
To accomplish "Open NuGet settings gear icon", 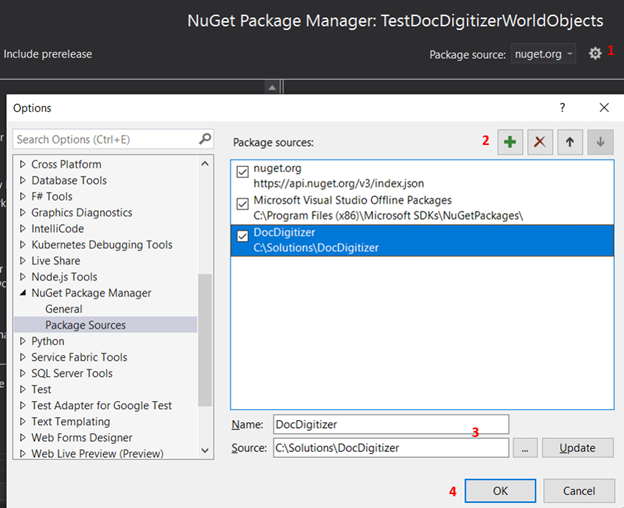I will coord(595,53).
